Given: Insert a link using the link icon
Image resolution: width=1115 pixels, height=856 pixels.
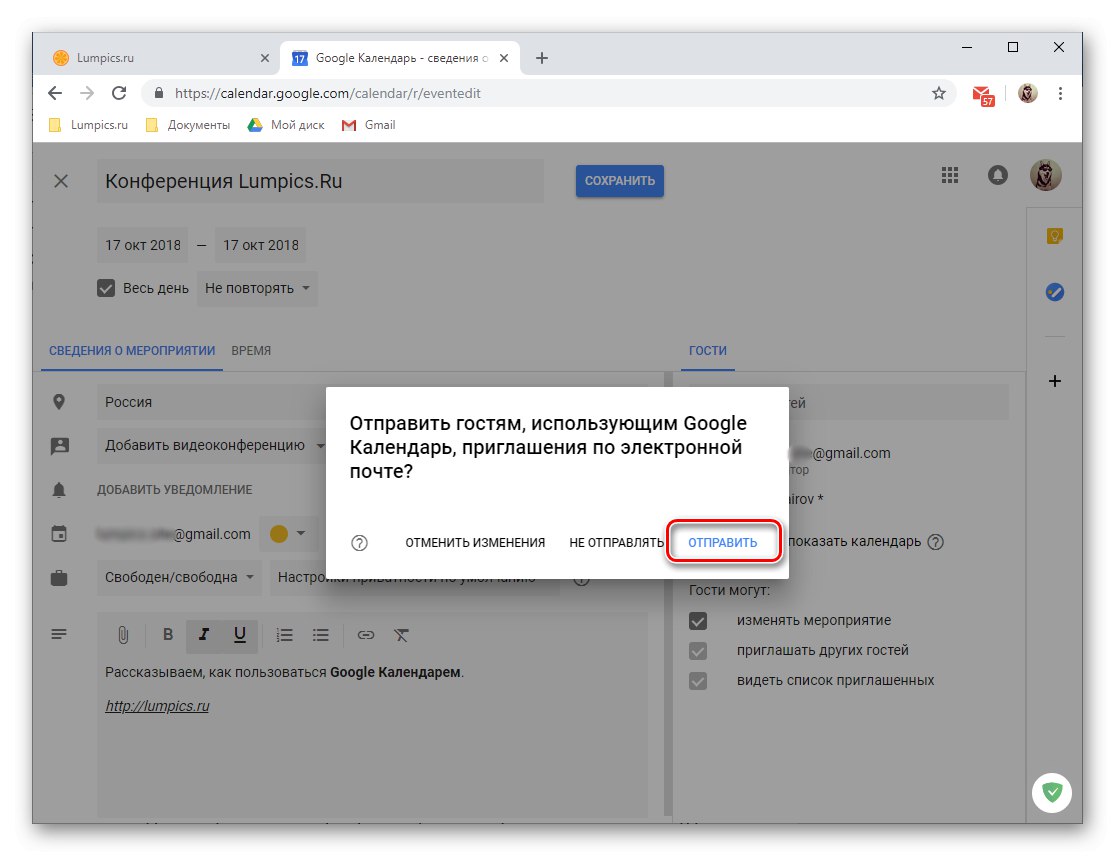Looking at the screenshot, I should (363, 634).
